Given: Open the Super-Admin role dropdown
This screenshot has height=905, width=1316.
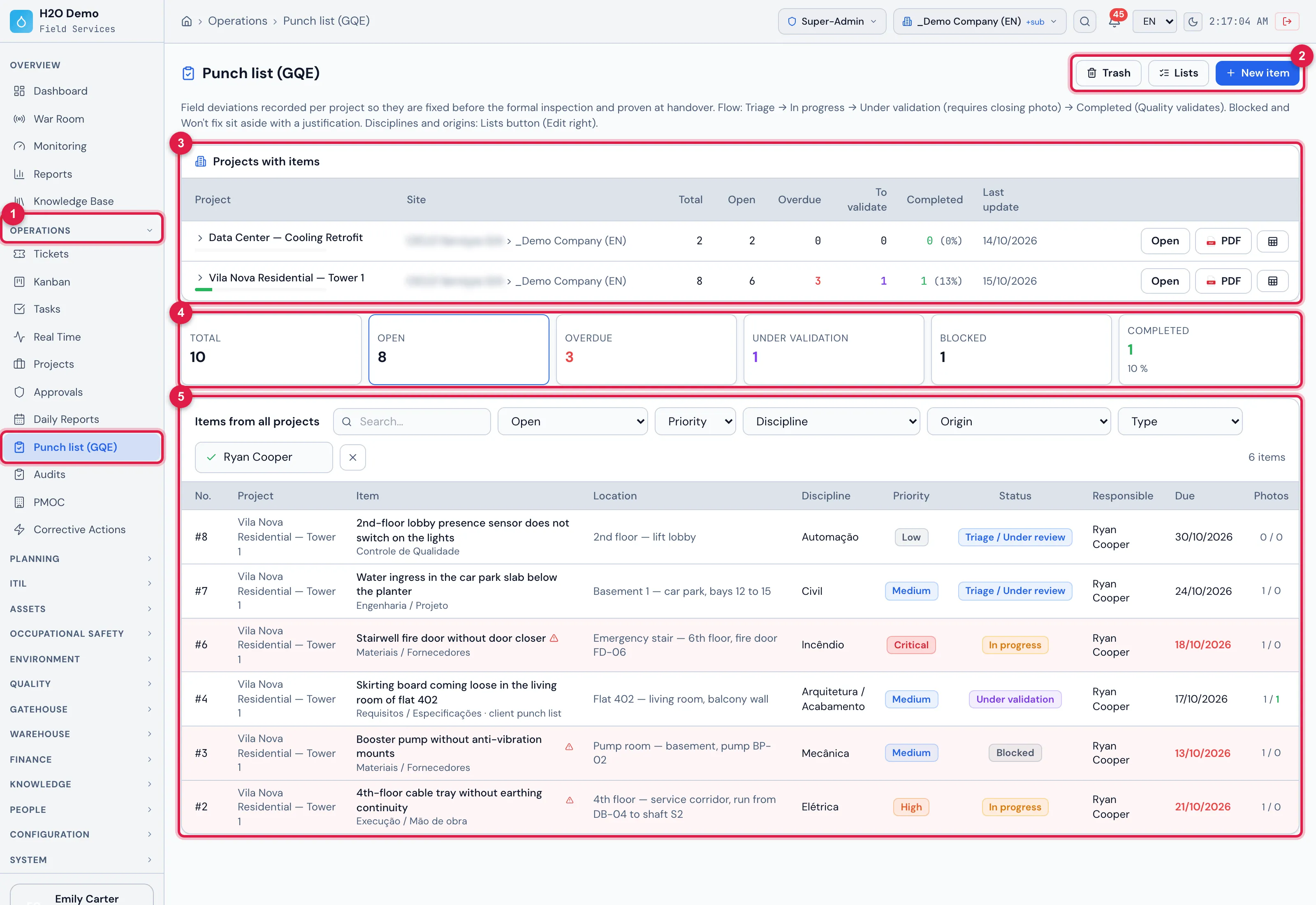Looking at the screenshot, I should [x=832, y=21].
